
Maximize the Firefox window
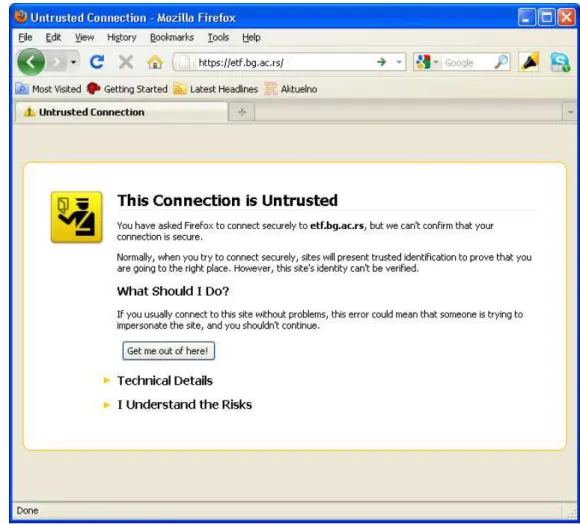tap(546, 17)
